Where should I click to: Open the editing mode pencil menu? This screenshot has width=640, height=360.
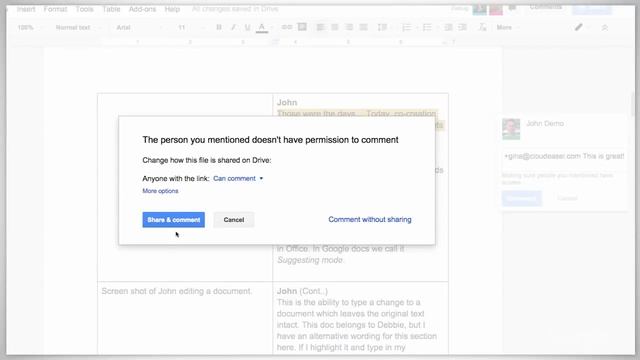click(x=579, y=27)
